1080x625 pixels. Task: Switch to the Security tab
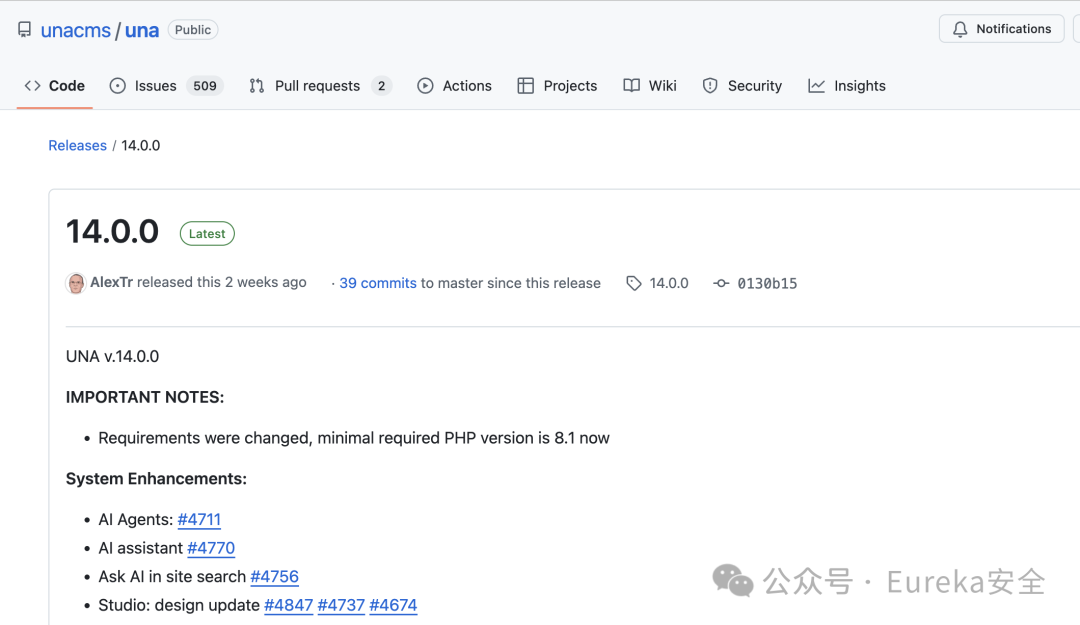click(742, 85)
